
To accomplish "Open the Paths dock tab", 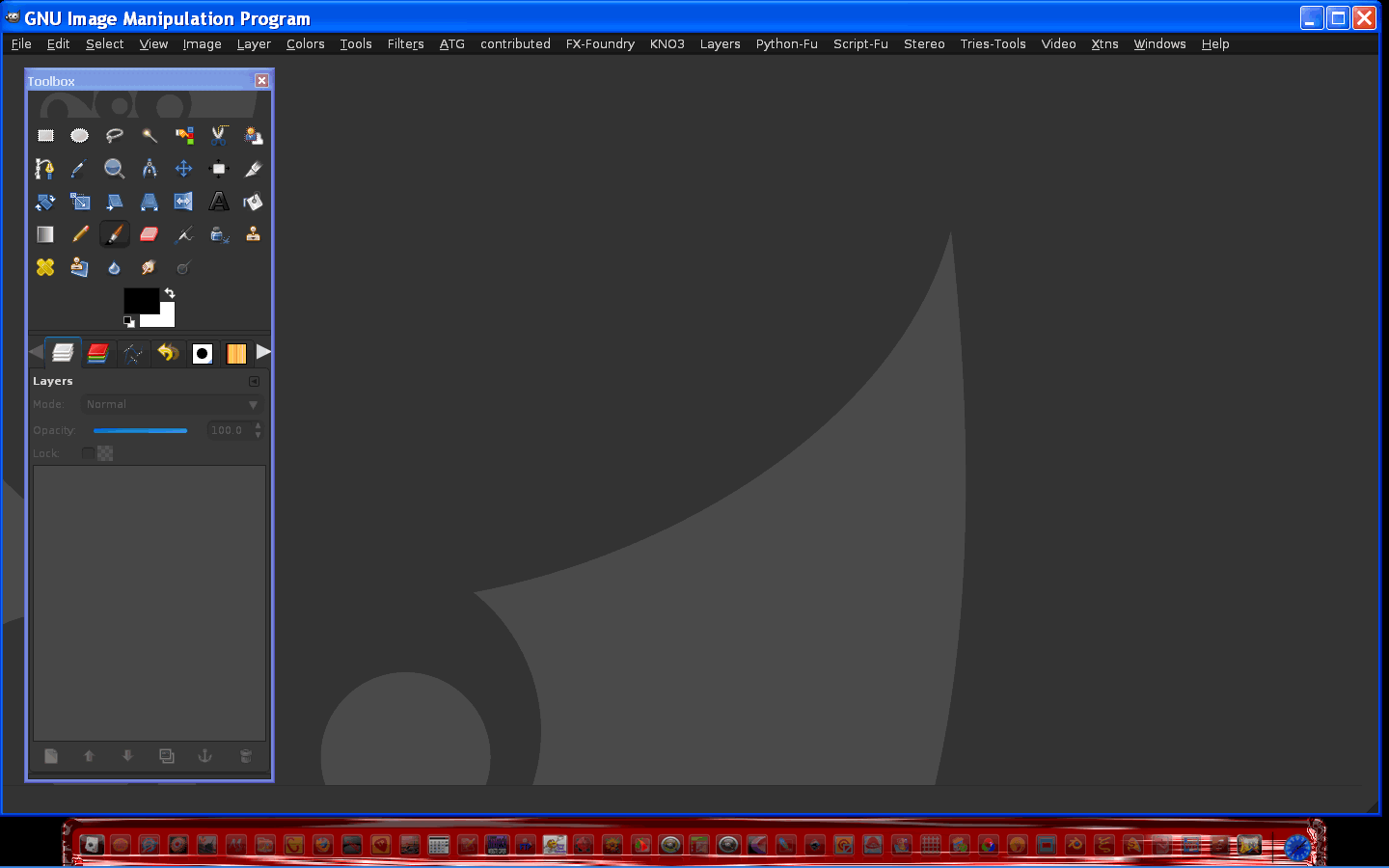I will (133, 353).
